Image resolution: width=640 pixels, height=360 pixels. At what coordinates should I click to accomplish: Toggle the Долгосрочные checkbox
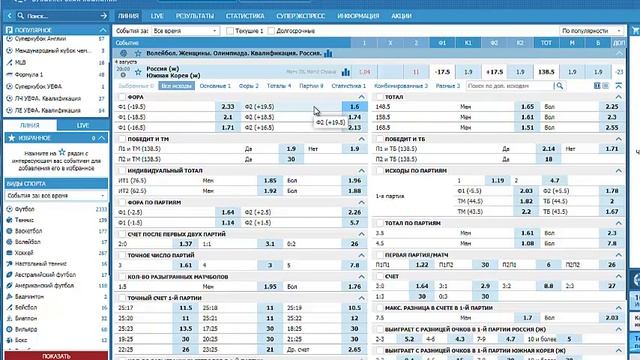271,31
